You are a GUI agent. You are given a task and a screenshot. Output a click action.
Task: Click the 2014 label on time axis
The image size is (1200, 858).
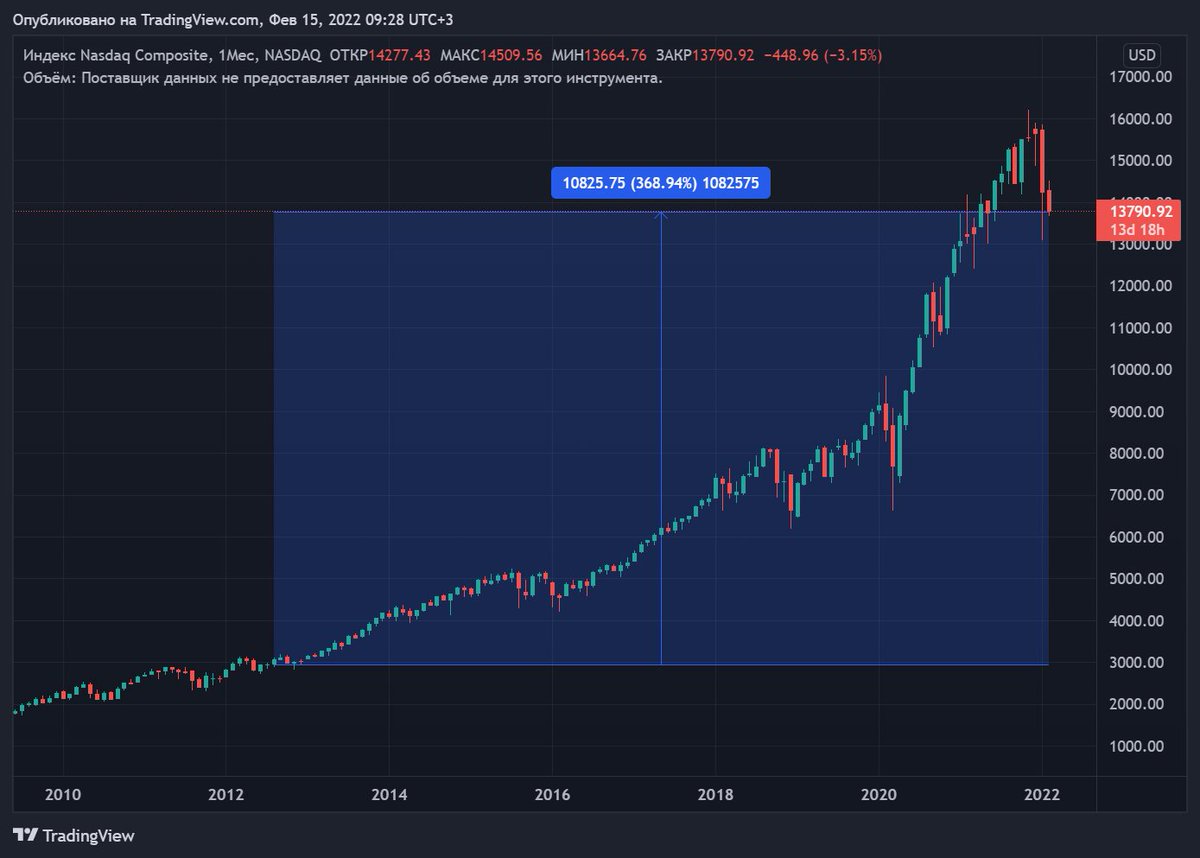pyautogui.click(x=389, y=794)
